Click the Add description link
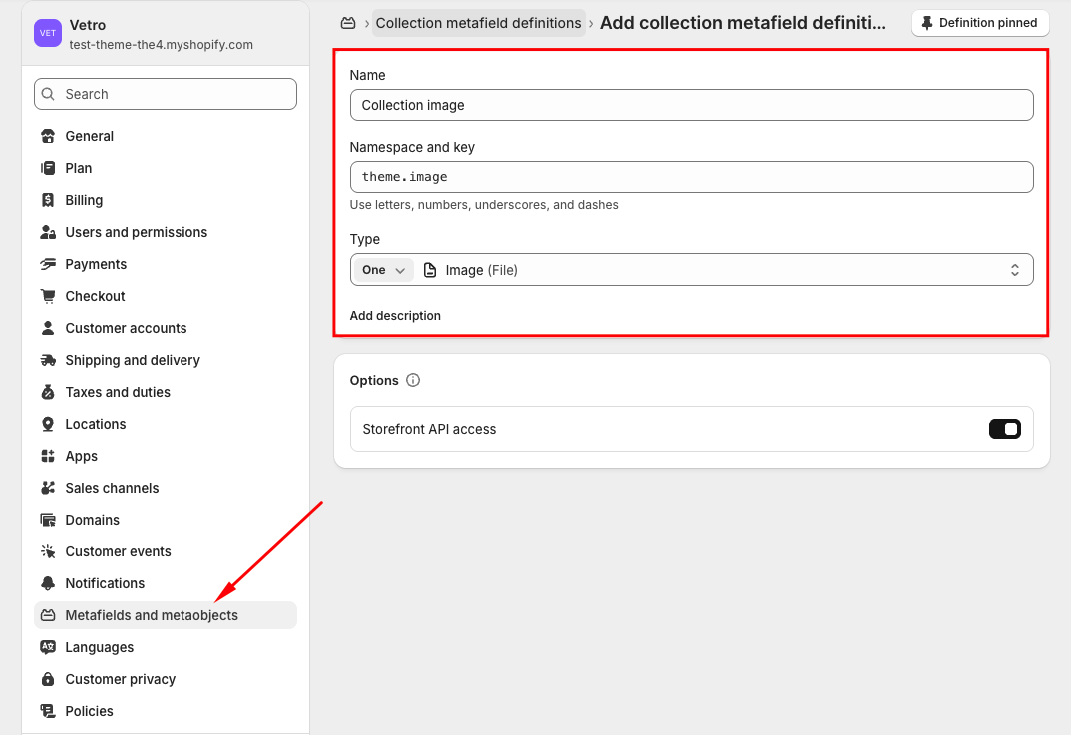 tap(395, 315)
